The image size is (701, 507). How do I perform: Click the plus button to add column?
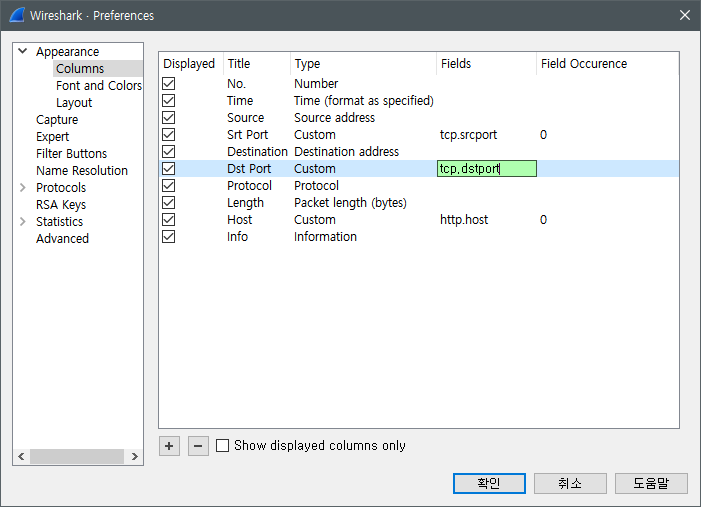tap(169, 446)
